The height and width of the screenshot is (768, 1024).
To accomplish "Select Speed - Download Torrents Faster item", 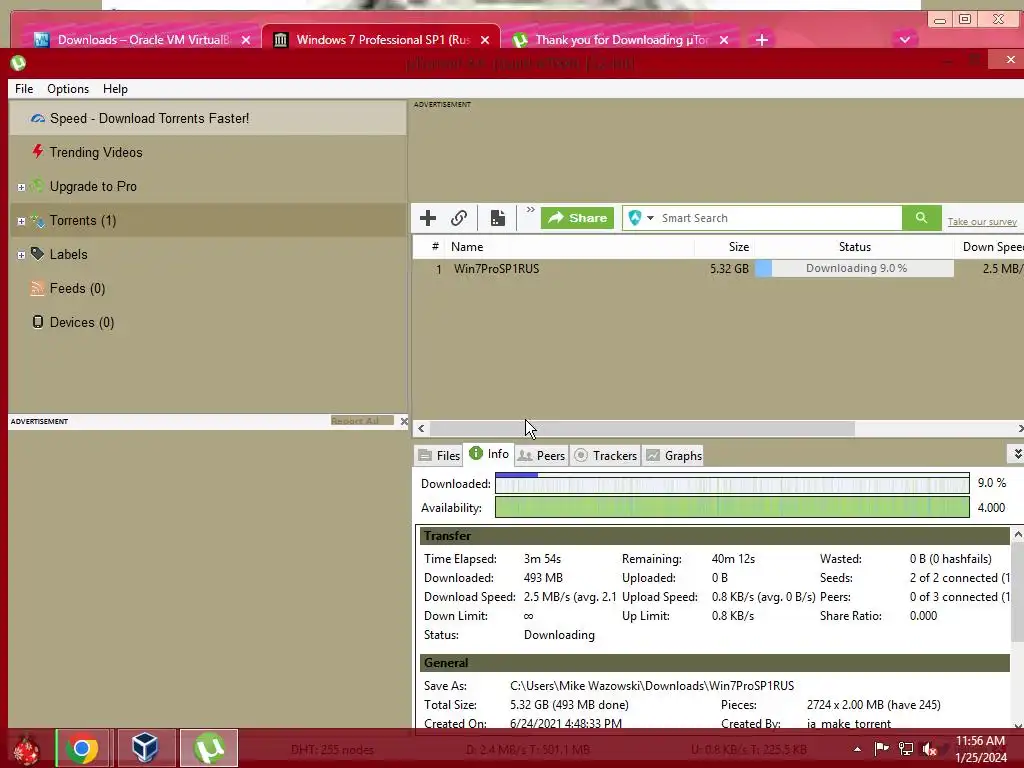I will pyautogui.click(x=208, y=118).
